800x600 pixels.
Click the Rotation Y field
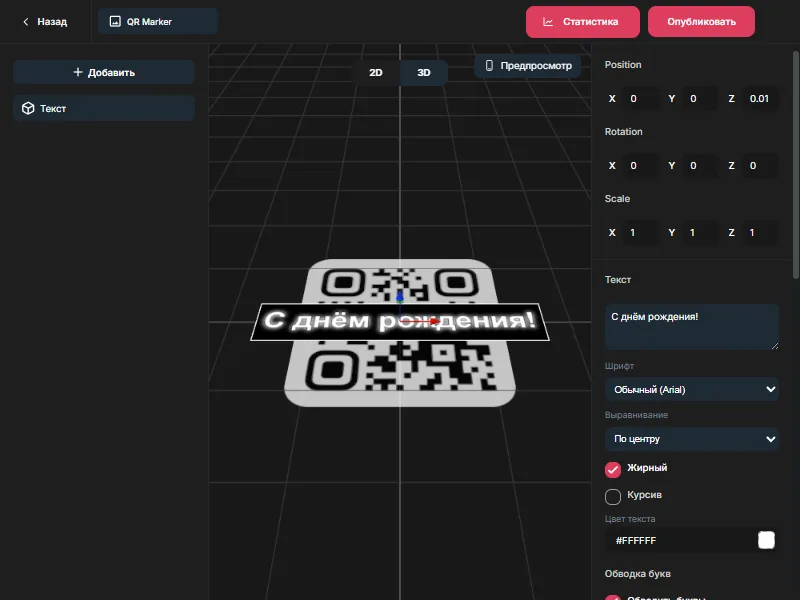click(x=702, y=165)
